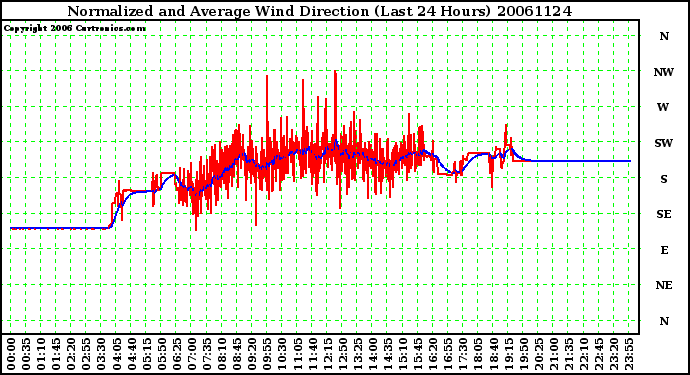Click the 10:30 time axis label
Viewport: 690px width, 375px height.
[283, 354]
